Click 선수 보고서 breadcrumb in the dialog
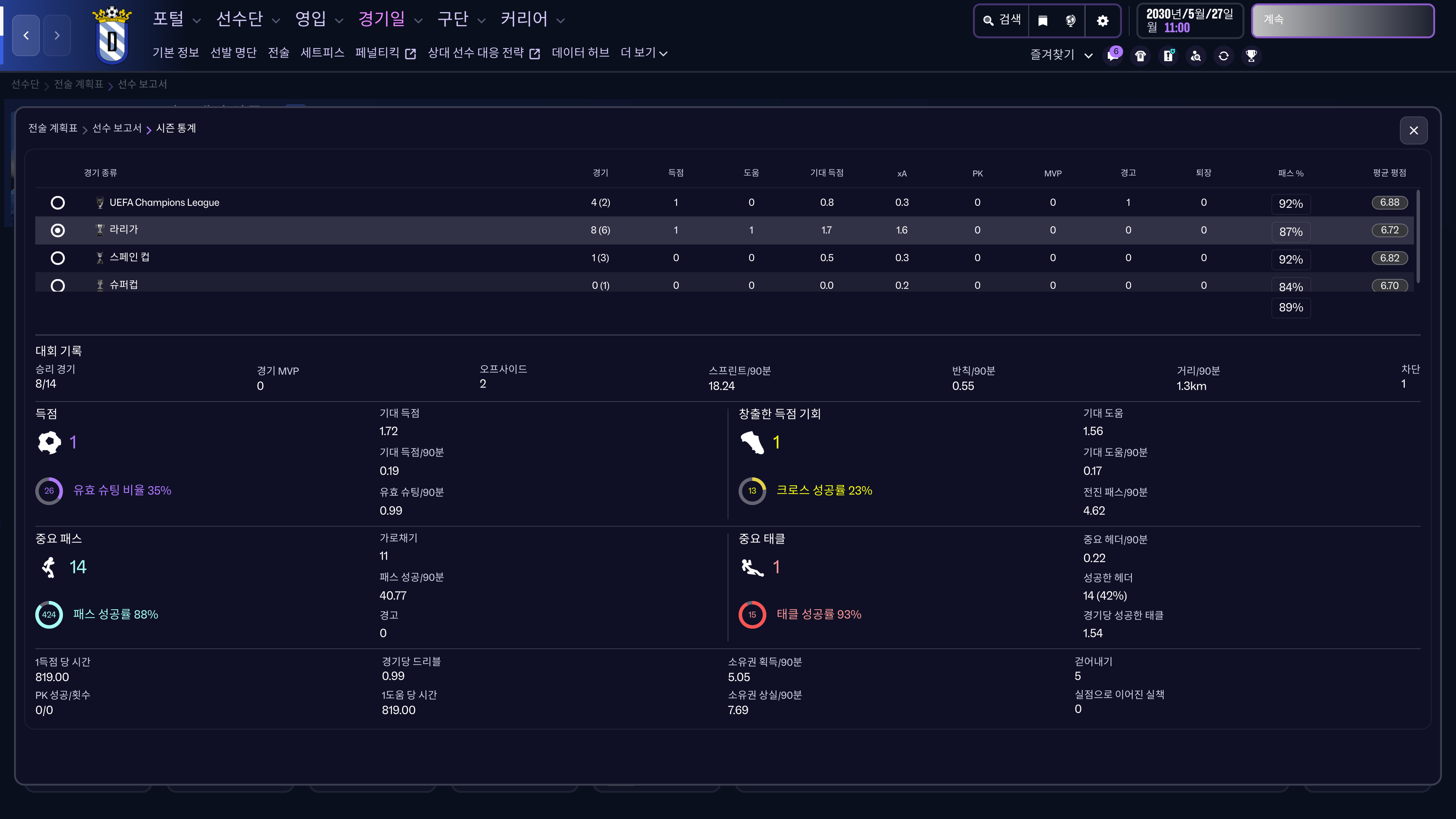Viewport: 1456px width, 819px height. click(x=117, y=128)
